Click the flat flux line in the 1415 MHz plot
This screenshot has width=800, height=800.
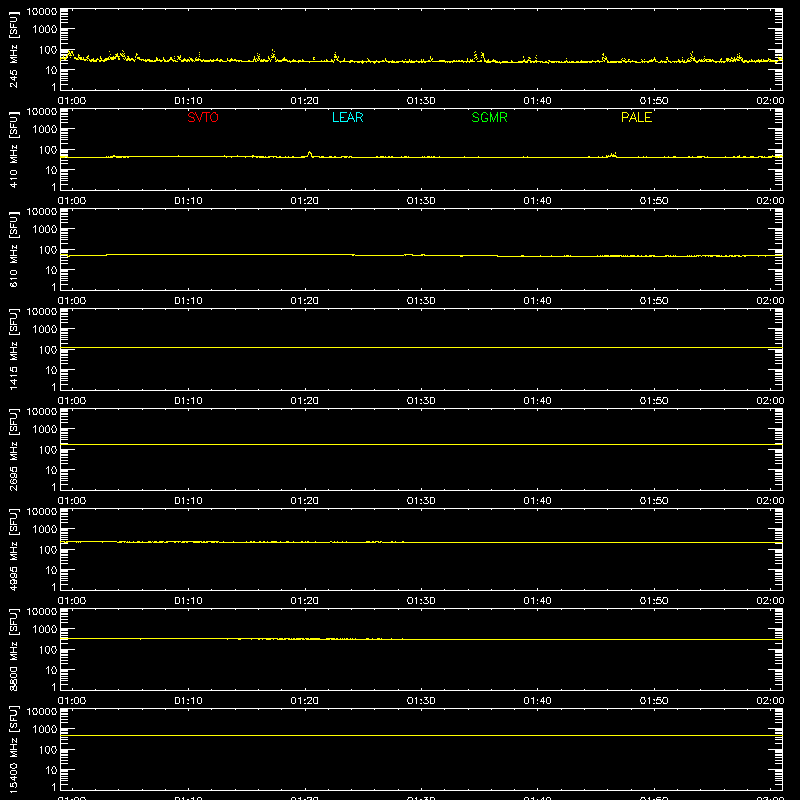(421, 347)
